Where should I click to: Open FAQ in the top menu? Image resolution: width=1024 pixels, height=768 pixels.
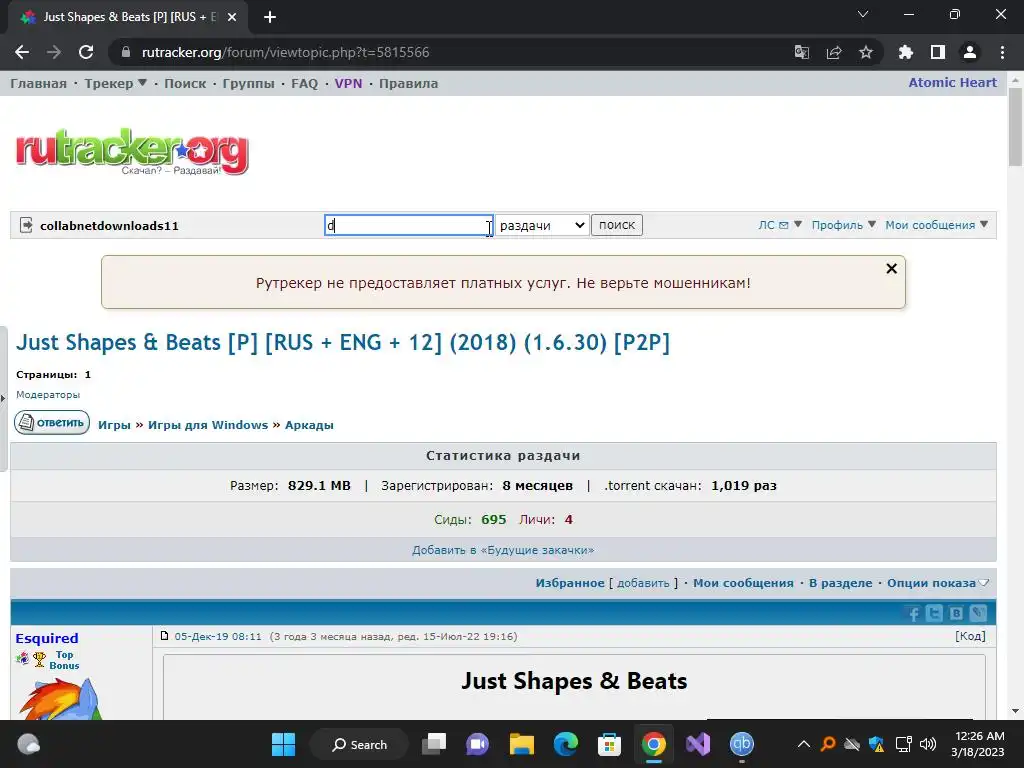coord(304,84)
